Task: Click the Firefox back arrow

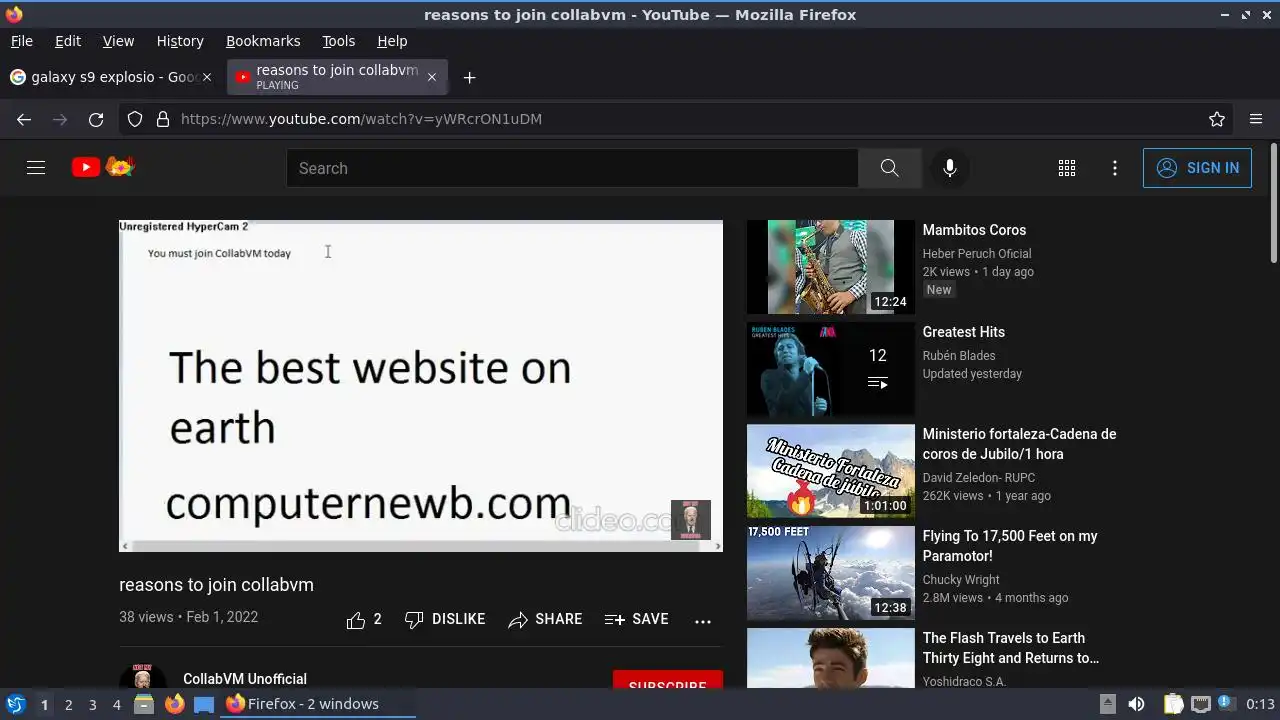Action: [24, 119]
